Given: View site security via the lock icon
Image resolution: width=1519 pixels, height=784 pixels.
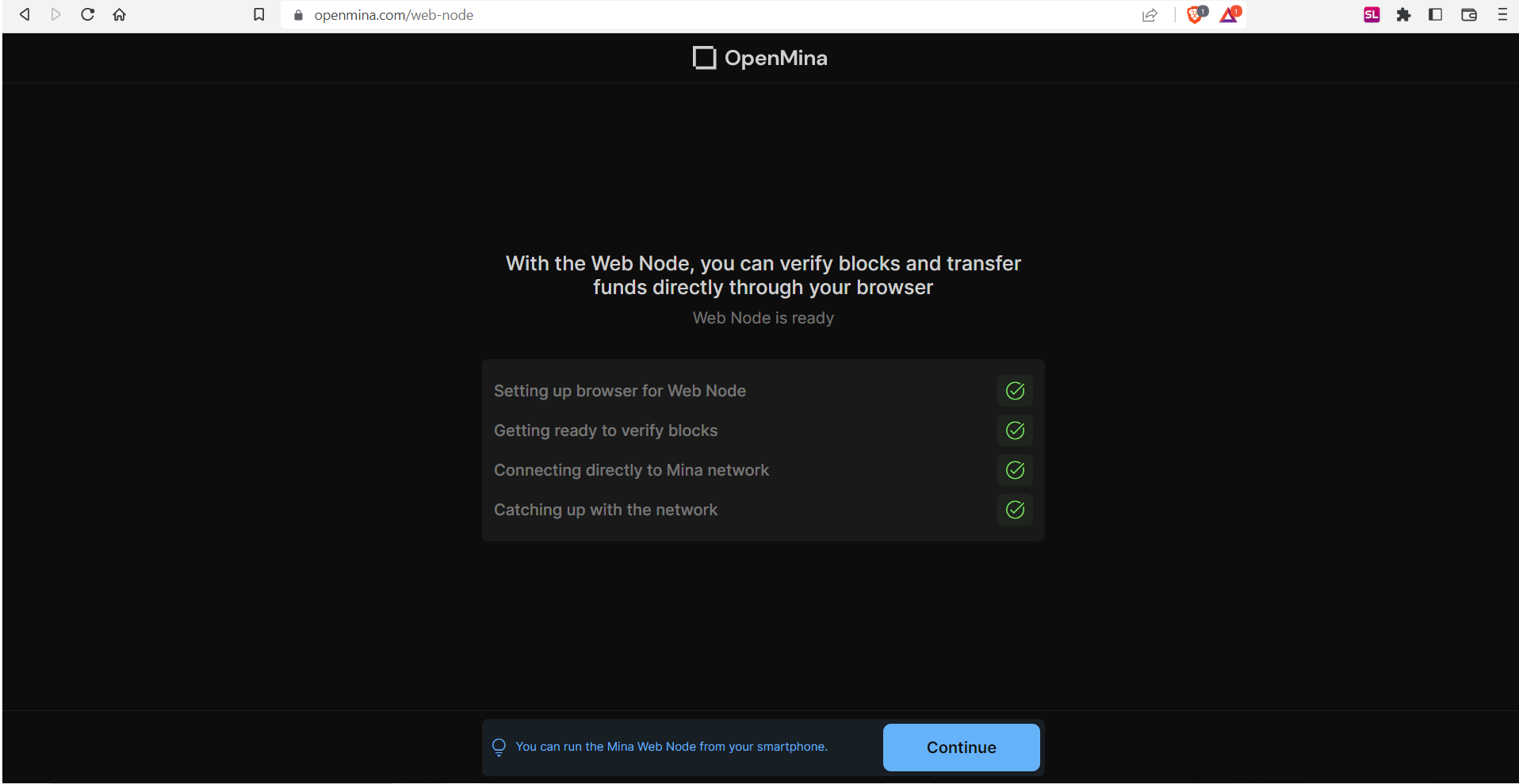Looking at the screenshot, I should (x=299, y=15).
